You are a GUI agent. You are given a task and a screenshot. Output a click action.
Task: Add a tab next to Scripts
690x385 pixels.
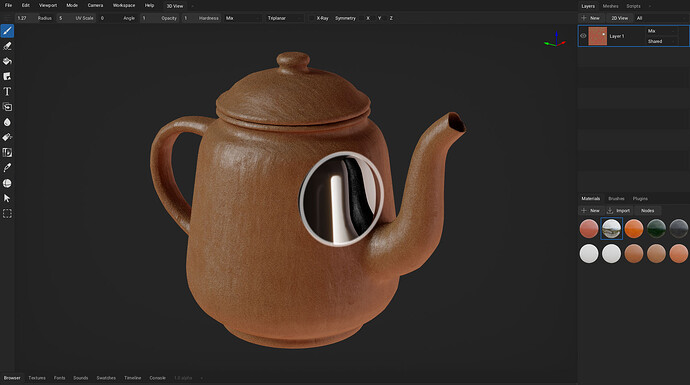pos(650,6)
